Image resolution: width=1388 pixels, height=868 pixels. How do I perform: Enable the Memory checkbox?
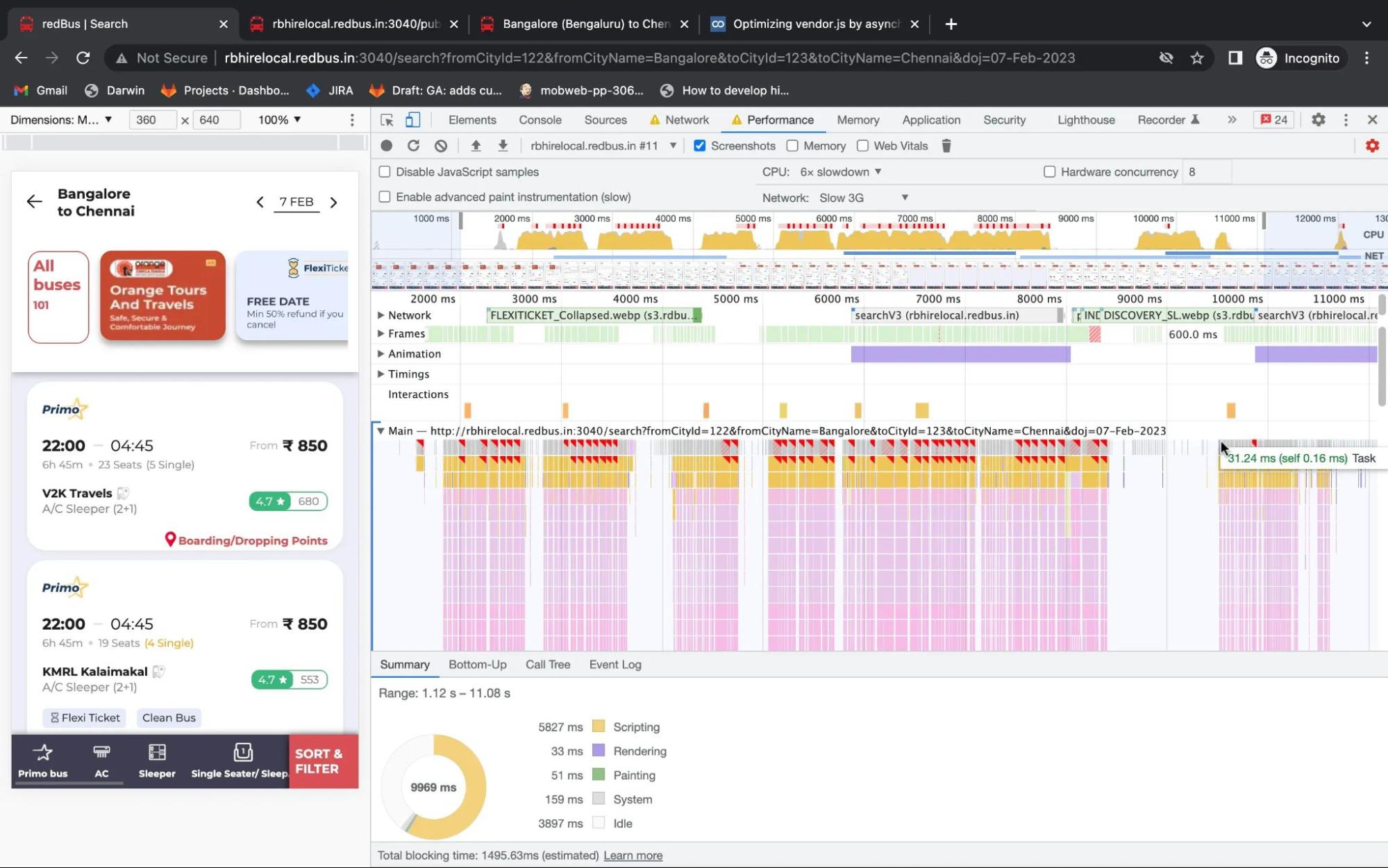793,145
